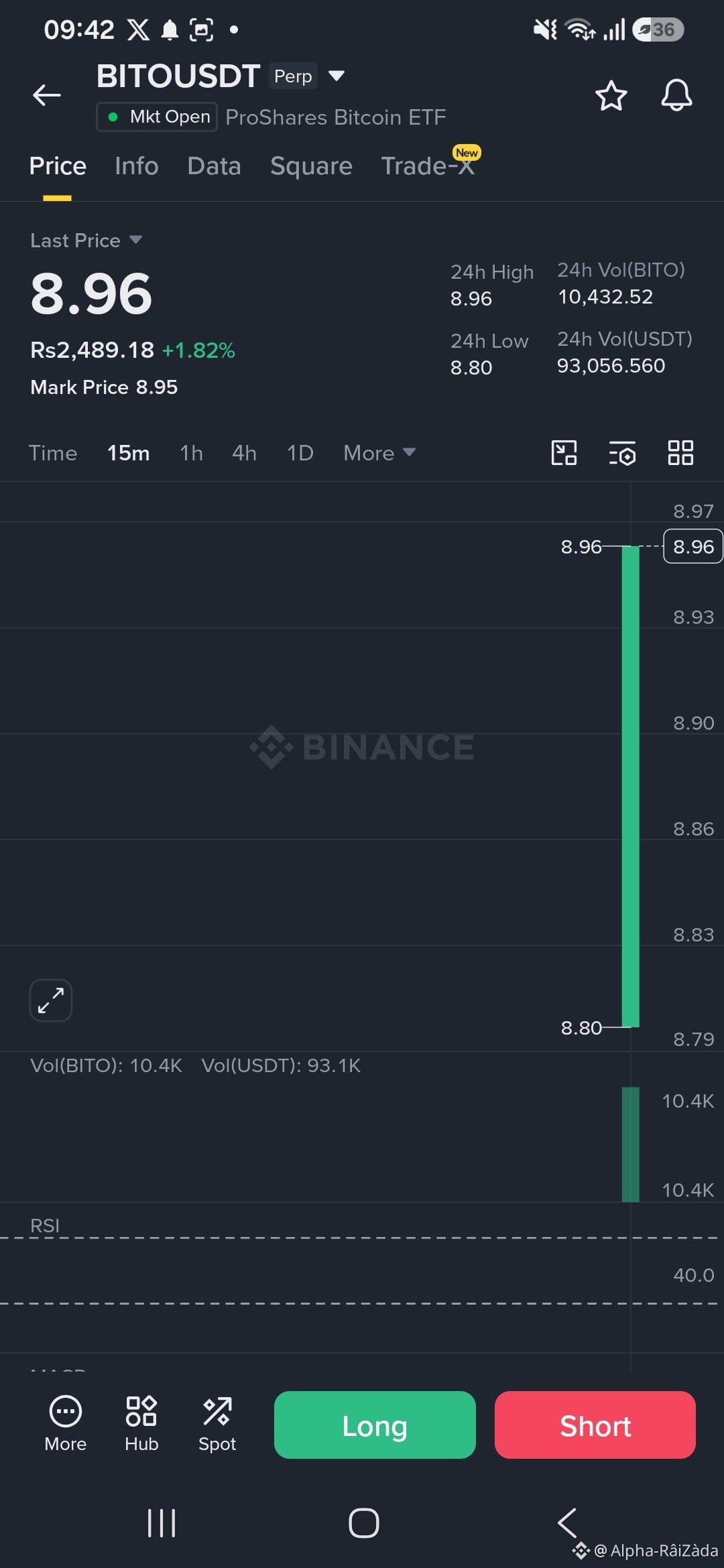Tap the 24h Vol(USDT) value 93,056.560

coord(611,366)
